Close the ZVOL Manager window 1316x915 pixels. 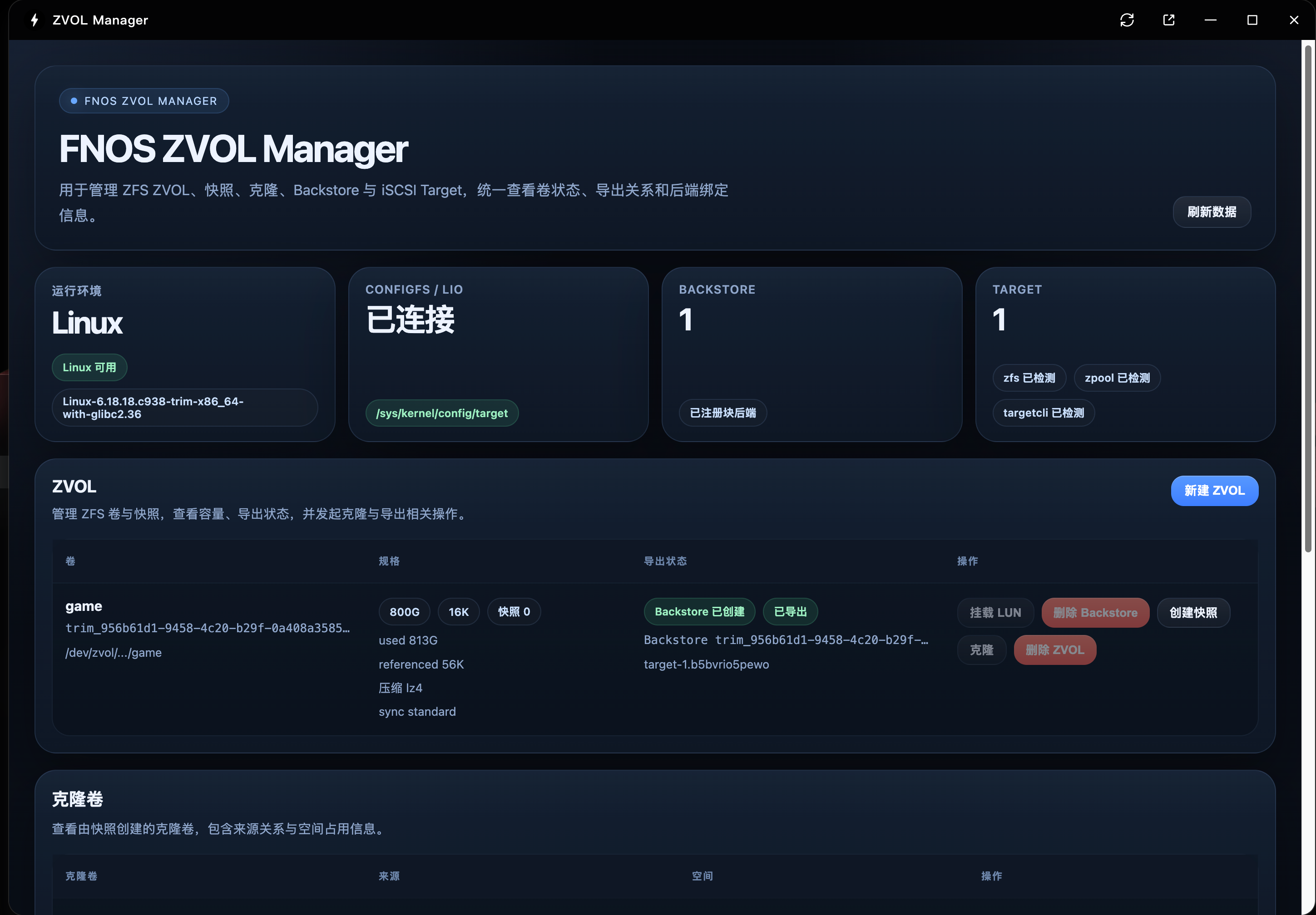pos(1294,20)
